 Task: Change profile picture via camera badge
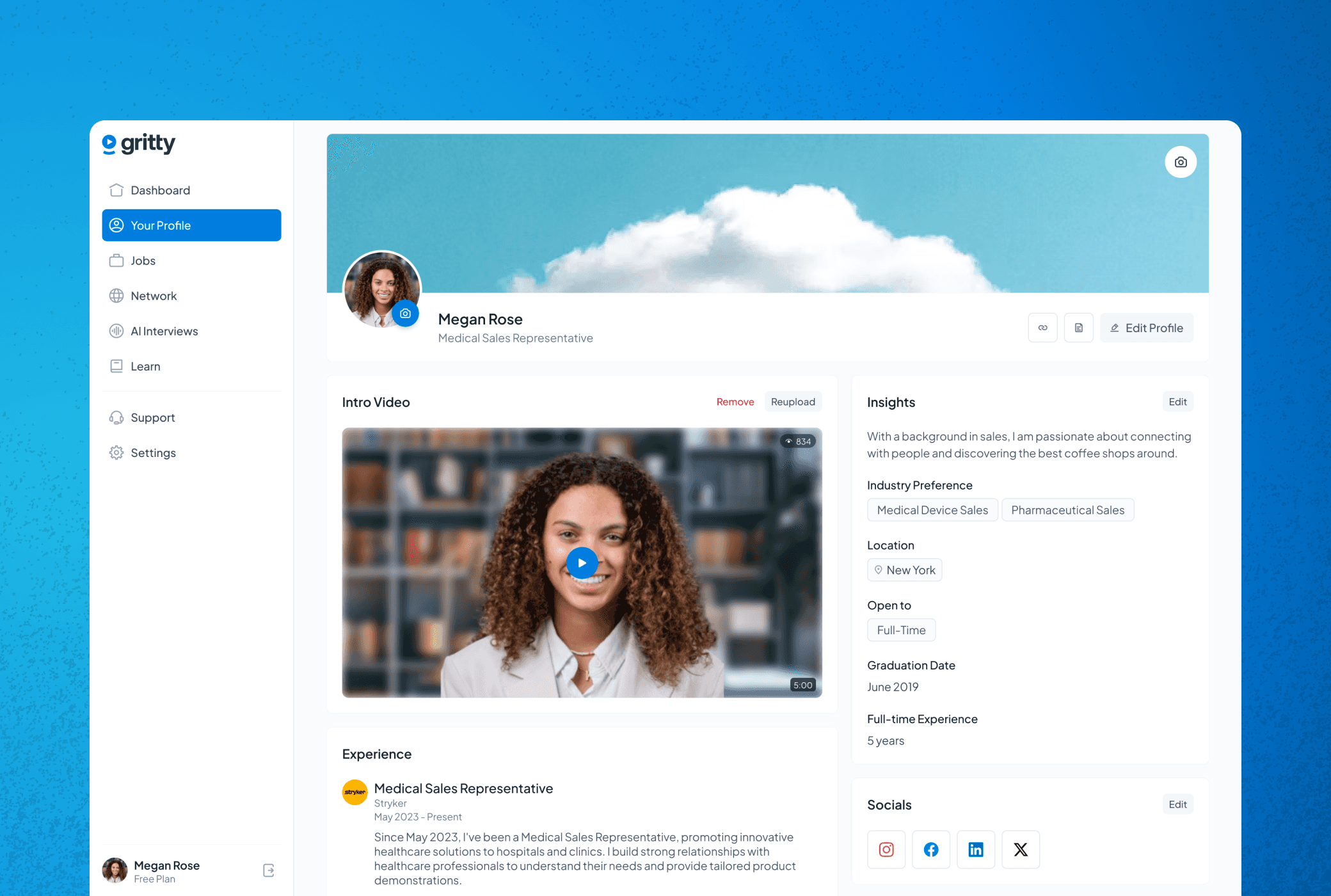point(405,314)
